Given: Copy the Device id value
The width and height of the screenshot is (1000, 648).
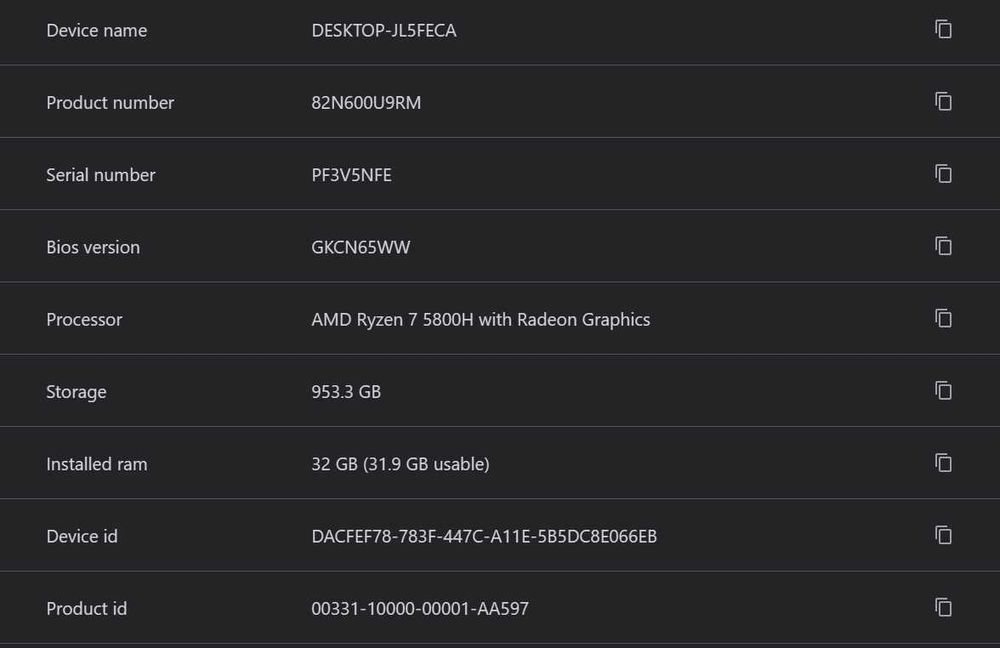Looking at the screenshot, I should point(943,536).
